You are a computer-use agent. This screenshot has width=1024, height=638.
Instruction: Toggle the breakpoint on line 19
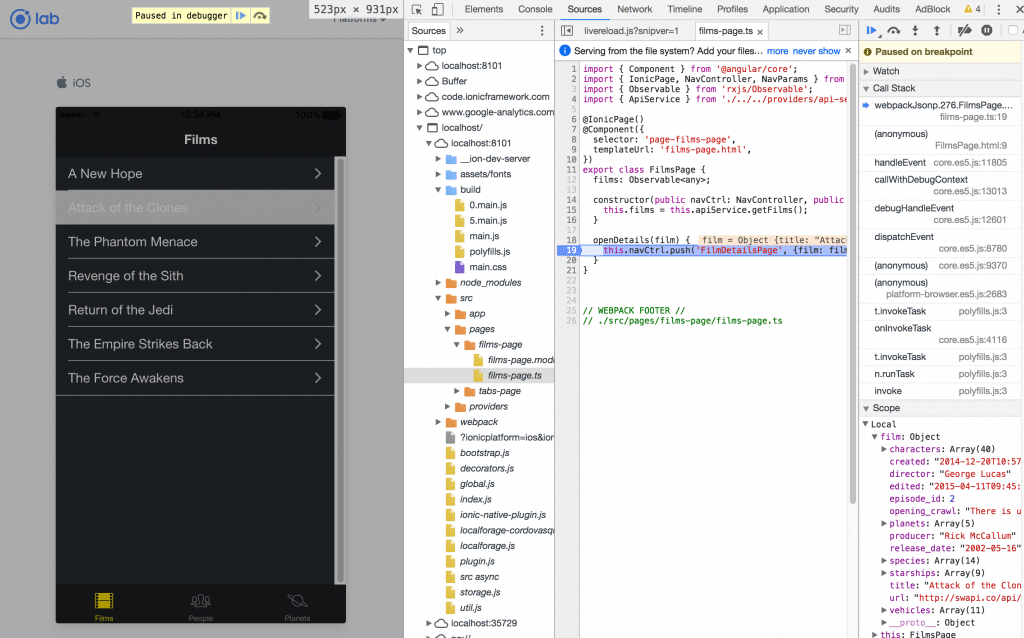[570, 250]
